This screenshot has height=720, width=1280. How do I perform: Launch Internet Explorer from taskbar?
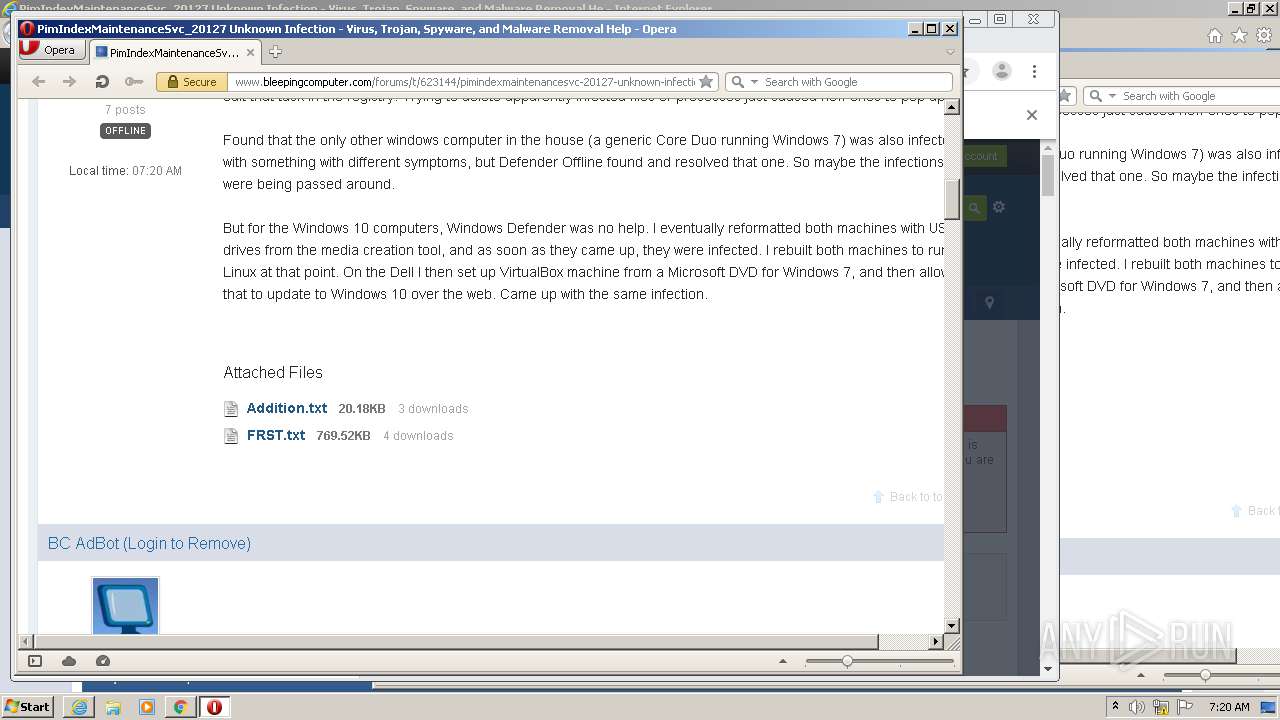coord(79,707)
